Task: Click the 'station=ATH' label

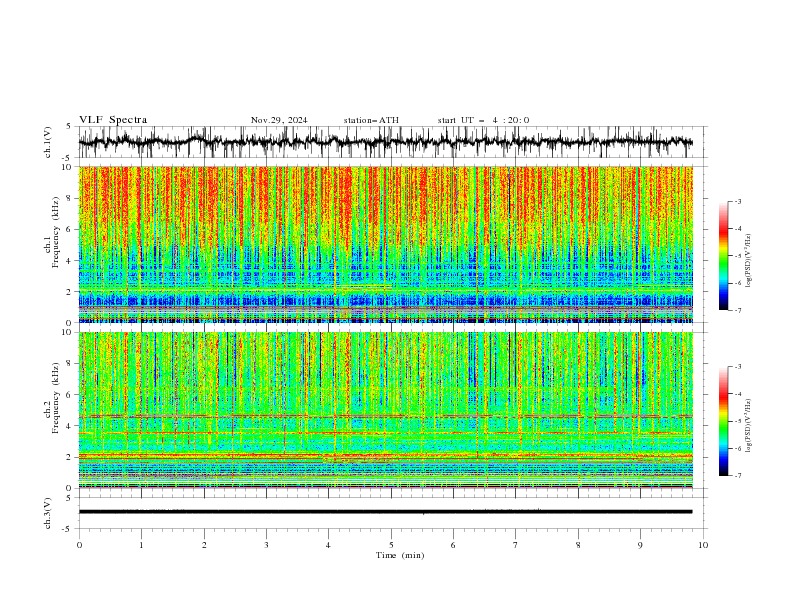Action: [x=371, y=120]
